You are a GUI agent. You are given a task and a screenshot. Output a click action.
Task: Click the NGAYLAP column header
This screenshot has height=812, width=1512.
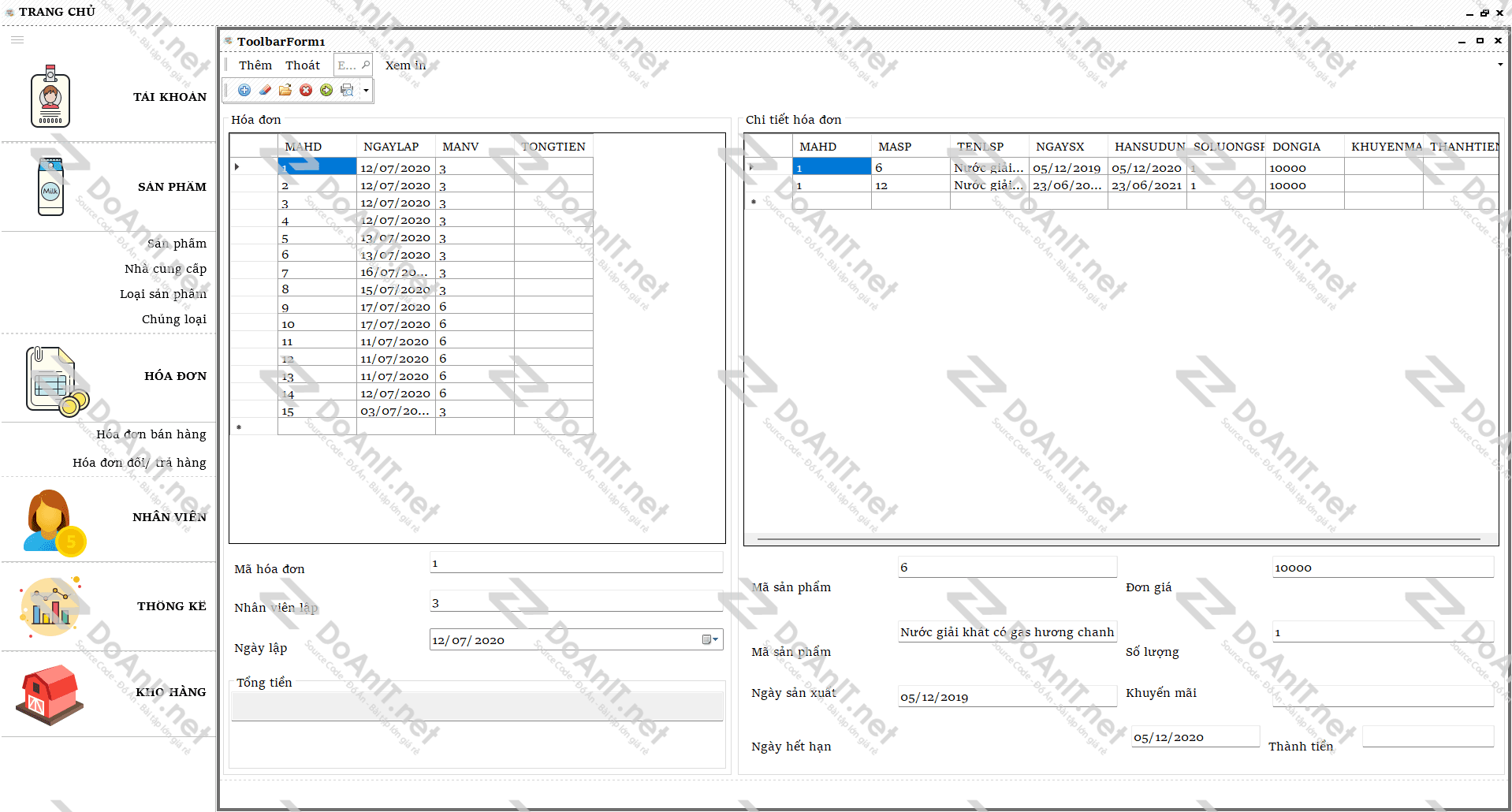tap(391, 147)
